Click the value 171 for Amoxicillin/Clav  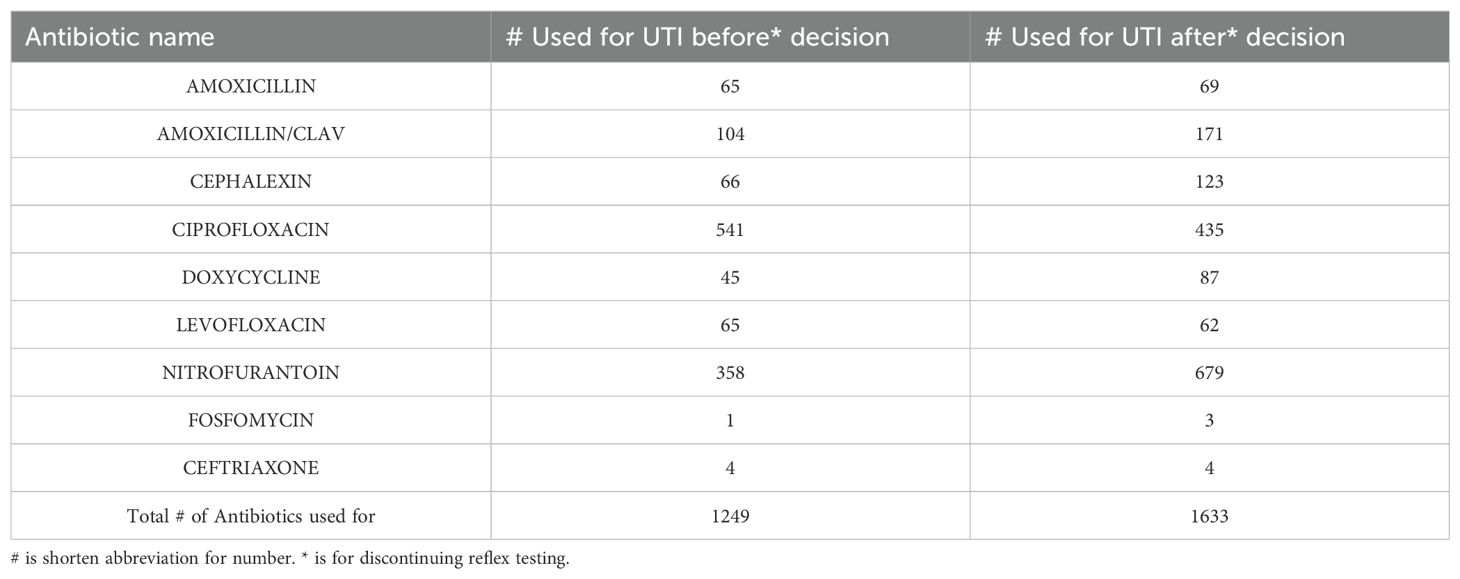pyautogui.click(x=1209, y=134)
